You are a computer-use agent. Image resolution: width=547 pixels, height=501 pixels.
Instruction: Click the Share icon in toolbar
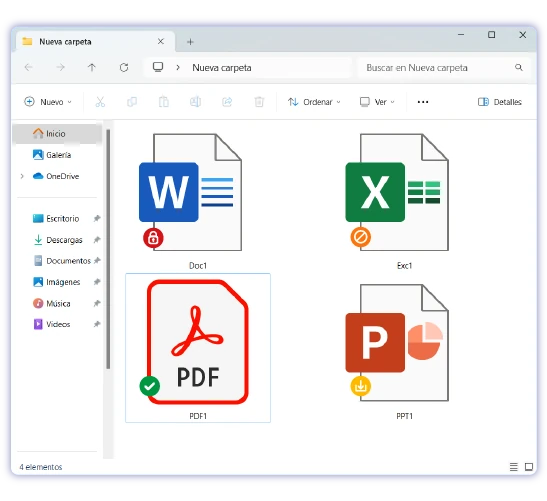tap(227, 102)
